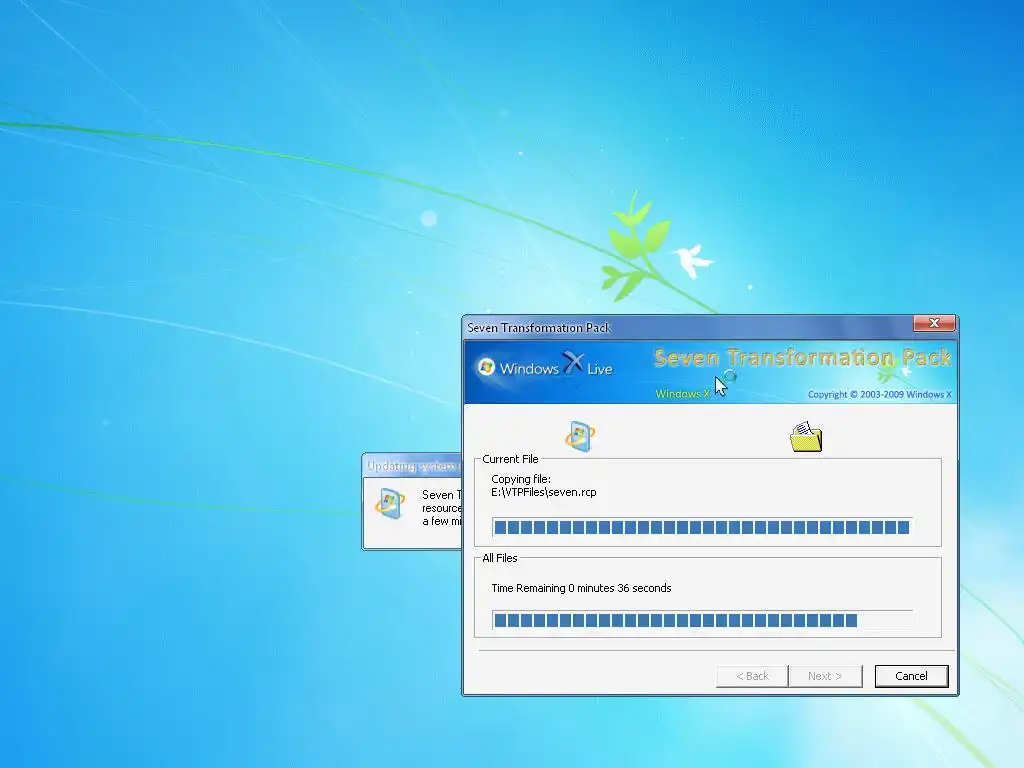
Task: Click the disabled Next > button
Action: click(825, 676)
